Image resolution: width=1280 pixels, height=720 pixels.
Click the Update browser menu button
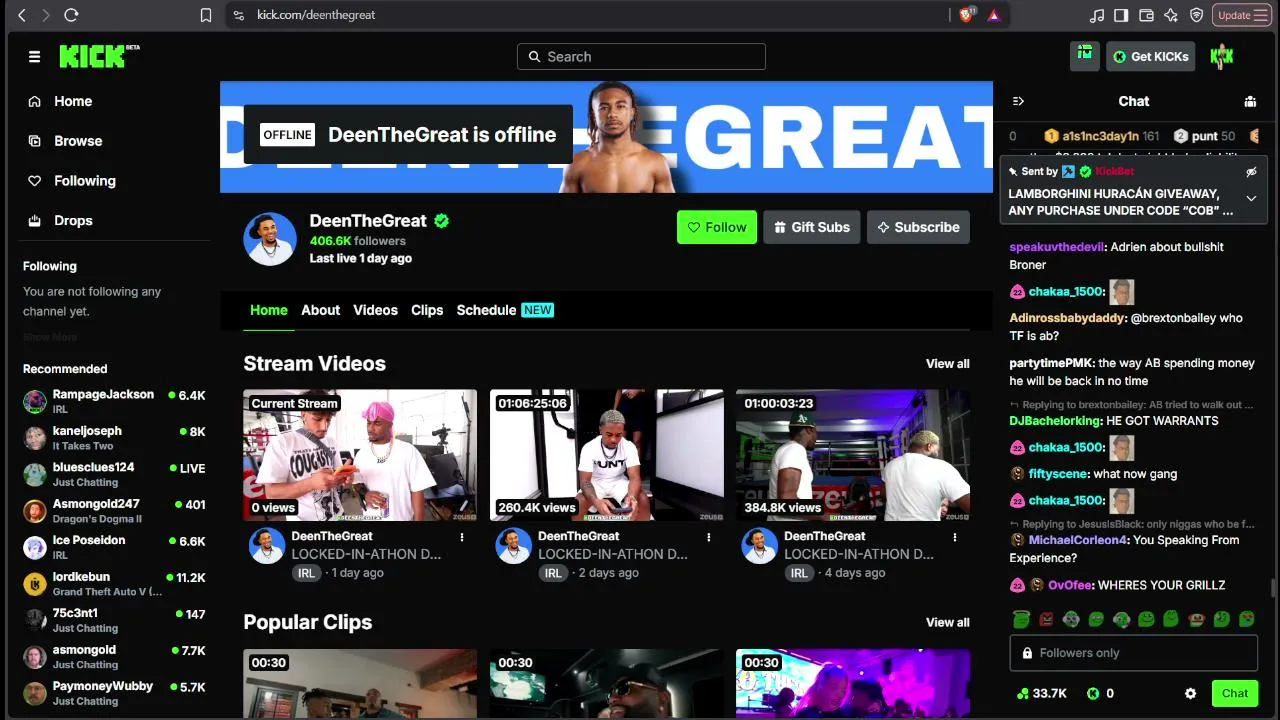[x=1242, y=15]
